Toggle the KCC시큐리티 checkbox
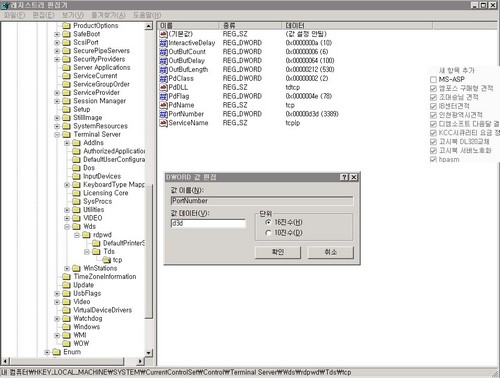This screenshot has width=500, height=378. point(433,133)
